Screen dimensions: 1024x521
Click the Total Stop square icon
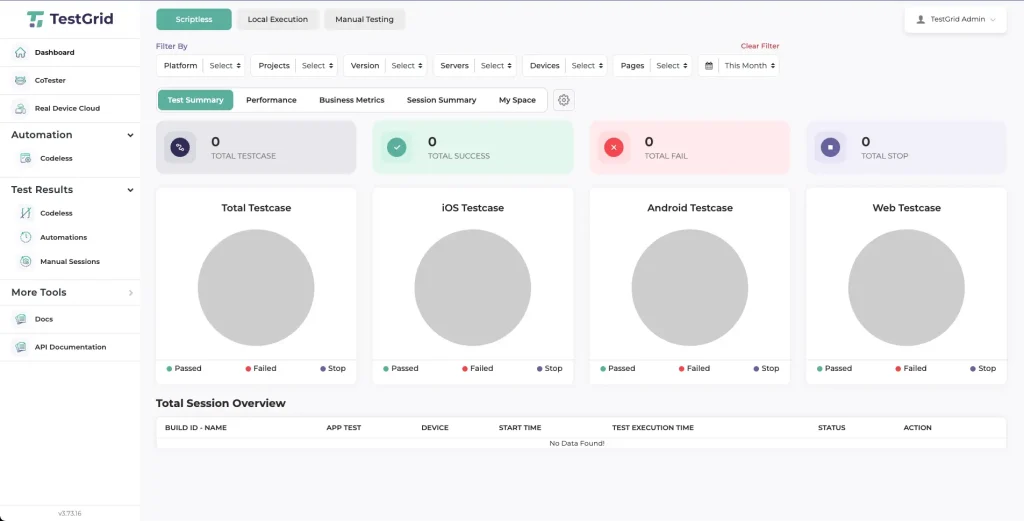tap(830, 148)
